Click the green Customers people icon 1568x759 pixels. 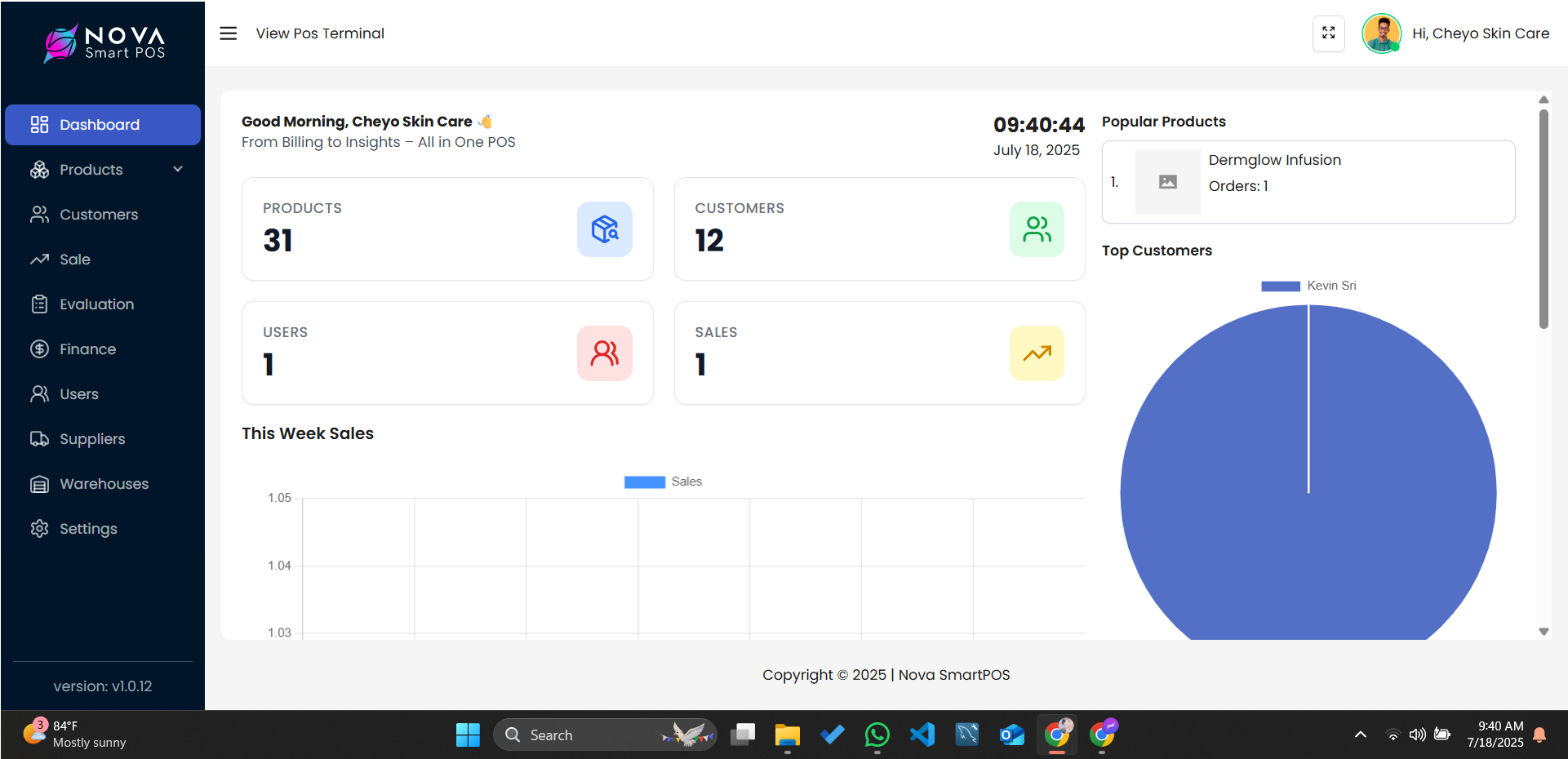click(1037, 229)
